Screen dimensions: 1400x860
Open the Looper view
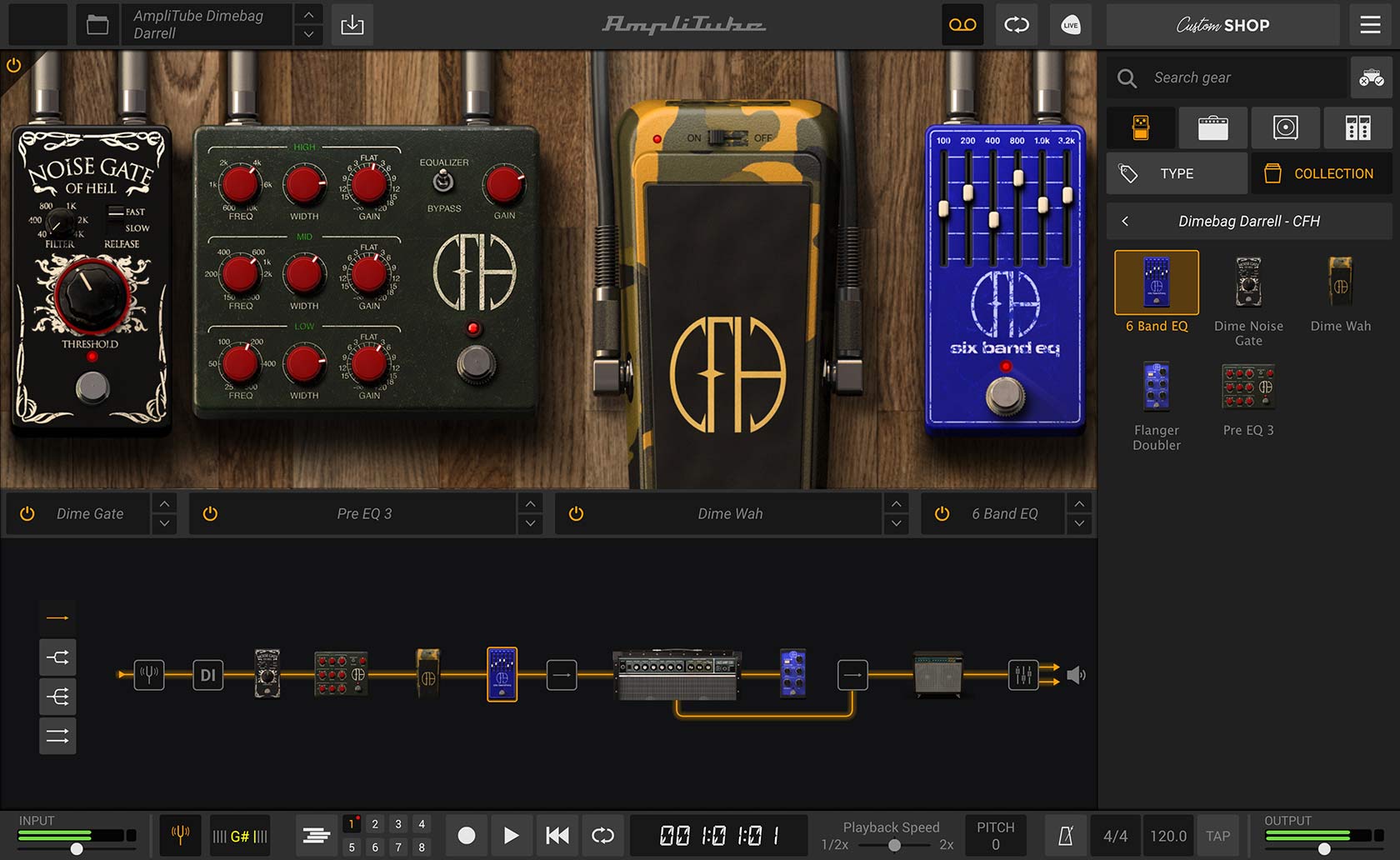click(x=962, y=24)
